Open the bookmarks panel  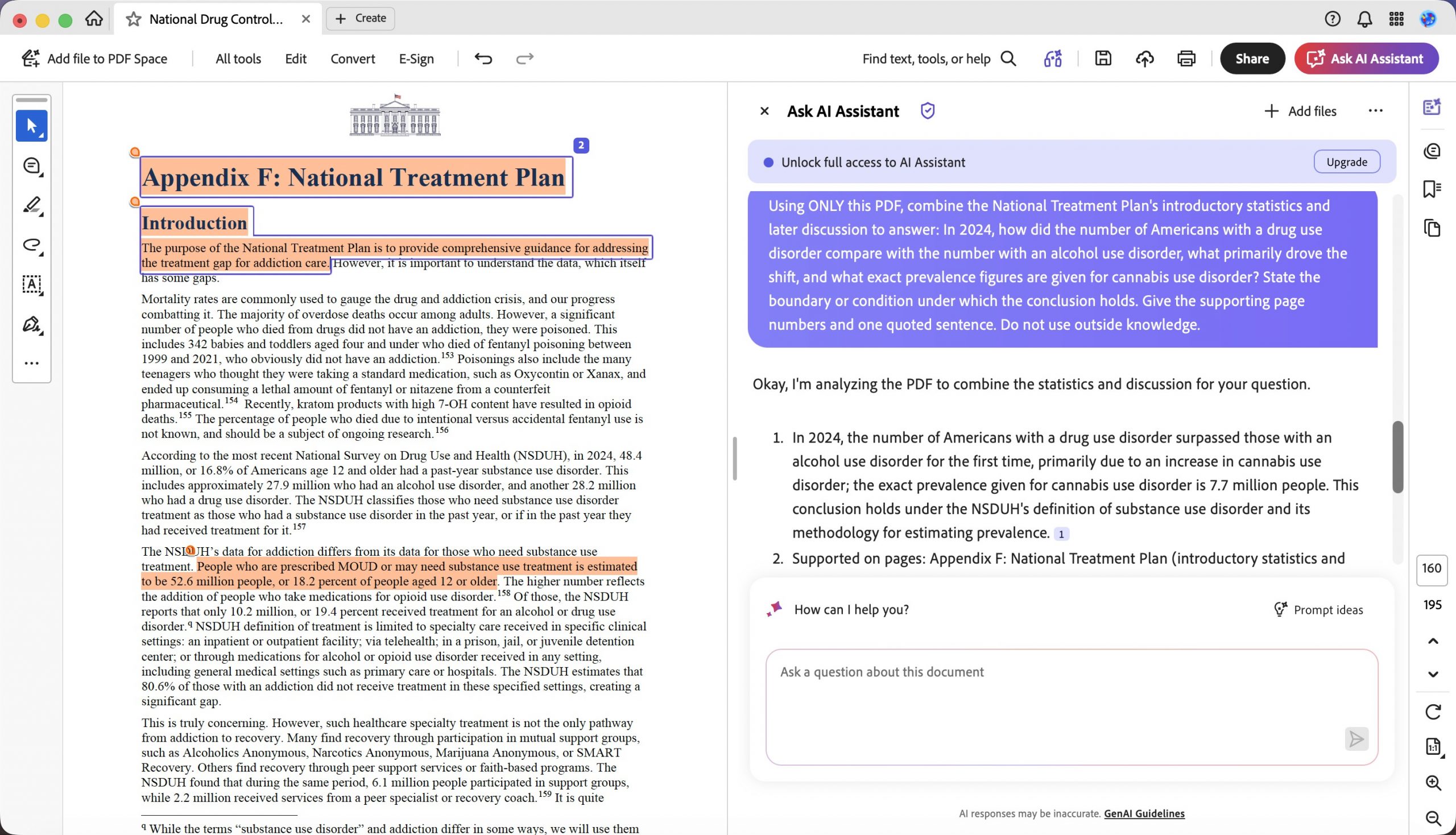1432,189
